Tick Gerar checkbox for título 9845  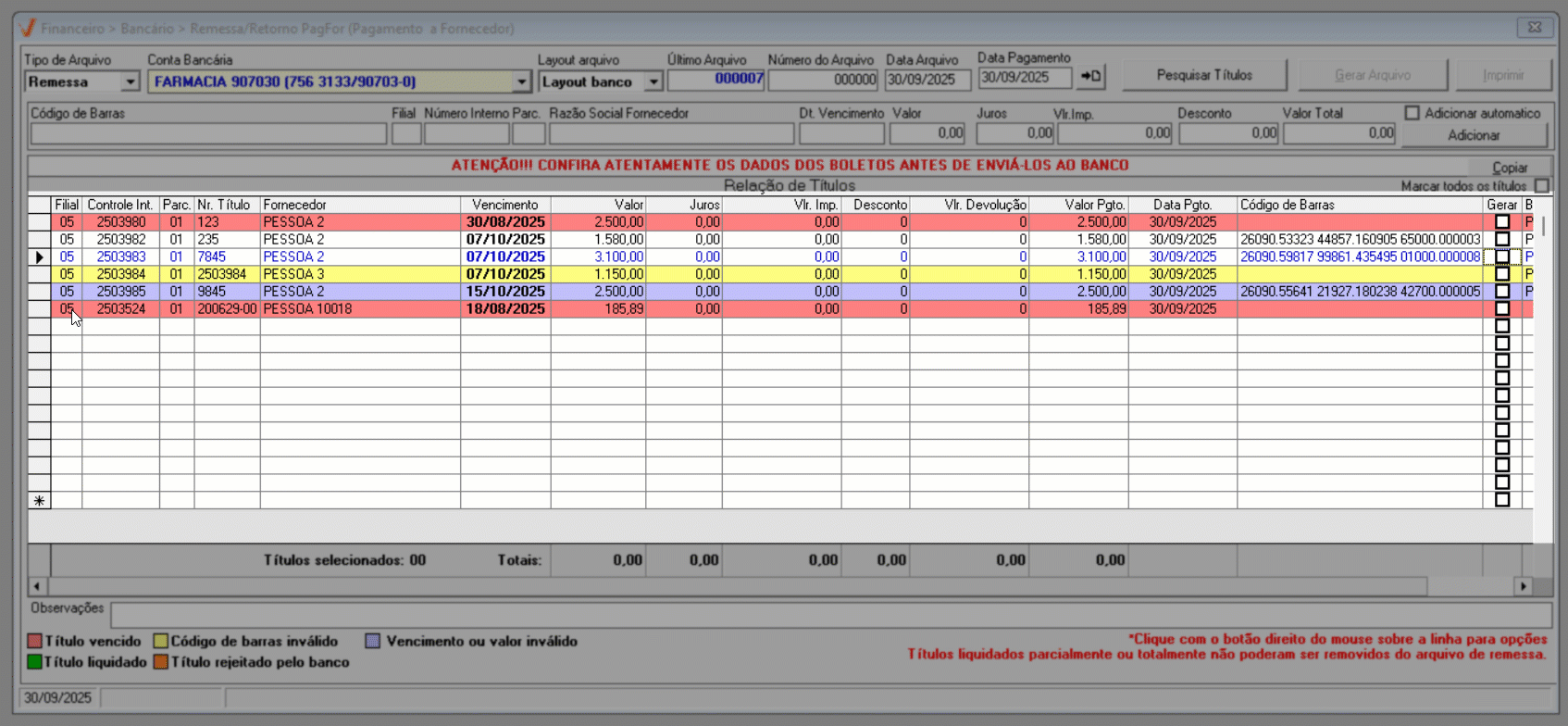pos(1502,292)
